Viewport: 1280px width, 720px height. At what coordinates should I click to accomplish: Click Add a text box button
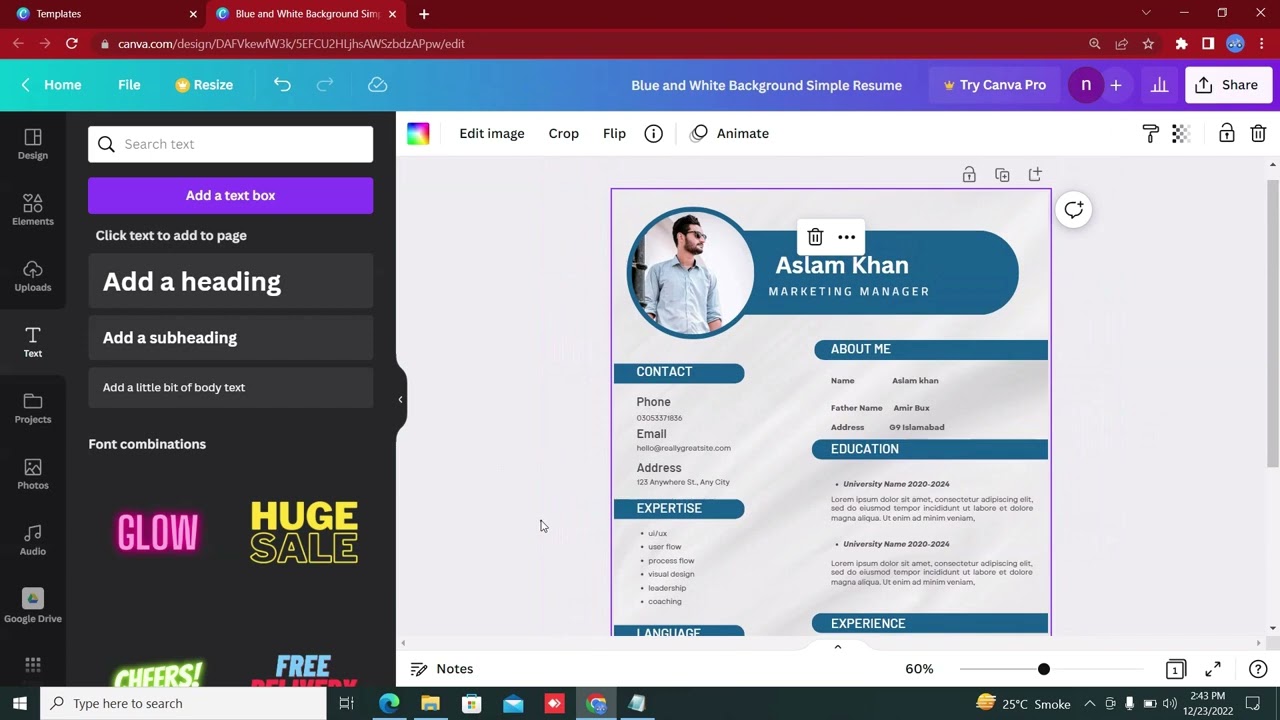click(x=230, y=195)
